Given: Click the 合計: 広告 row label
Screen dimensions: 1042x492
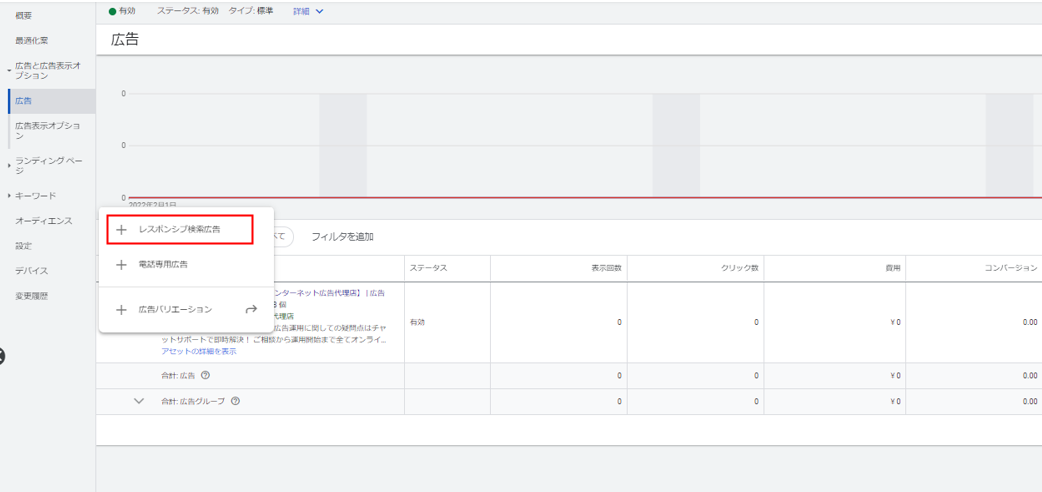Looking at the screenshot, I should click(179, 376).
